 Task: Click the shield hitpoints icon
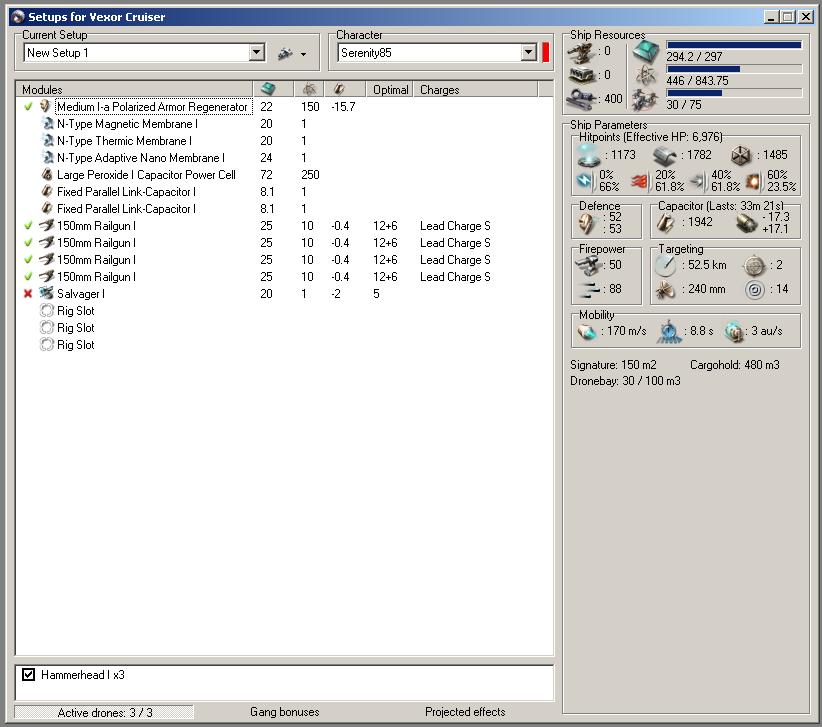[589, 155]
